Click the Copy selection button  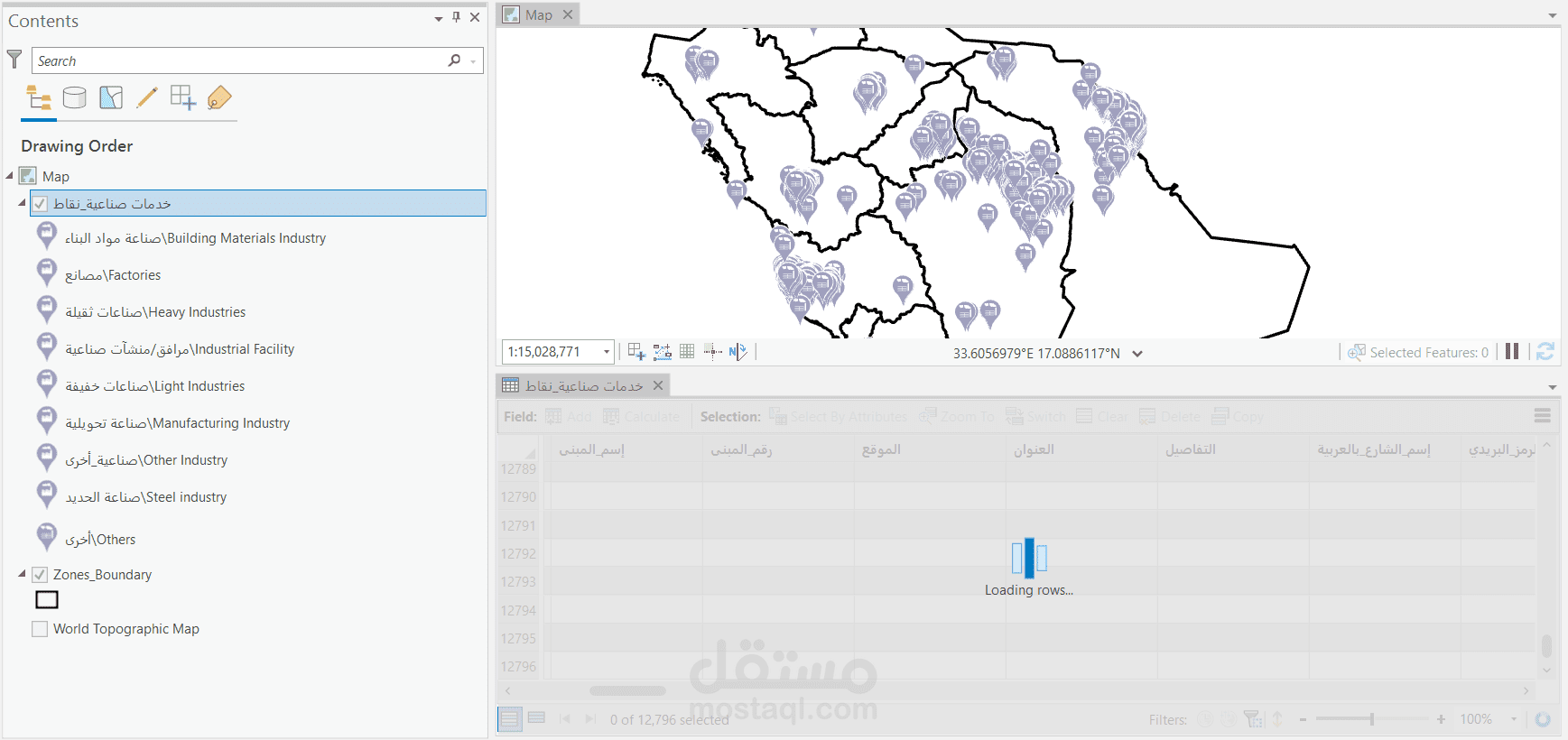pos(1238,416)
